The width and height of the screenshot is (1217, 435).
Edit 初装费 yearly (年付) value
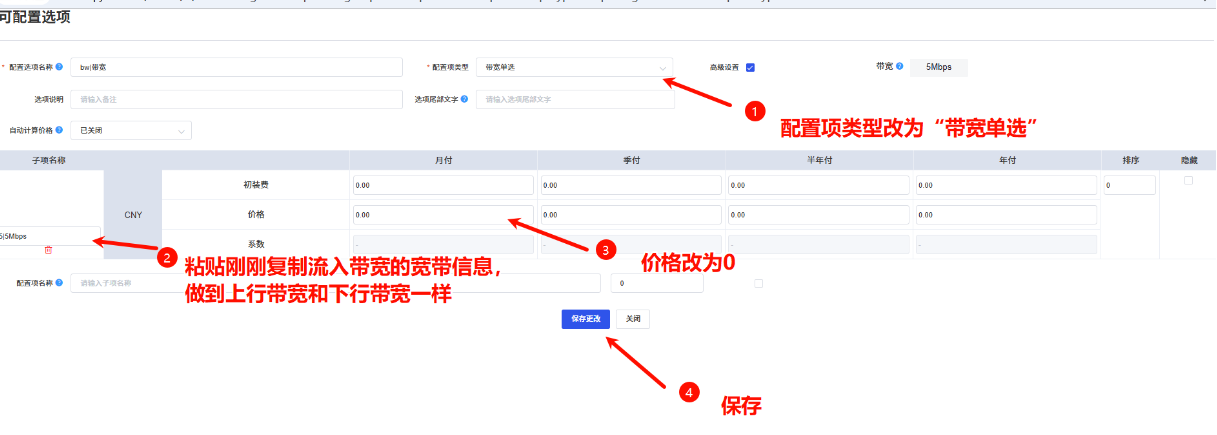pos(1007,185)
